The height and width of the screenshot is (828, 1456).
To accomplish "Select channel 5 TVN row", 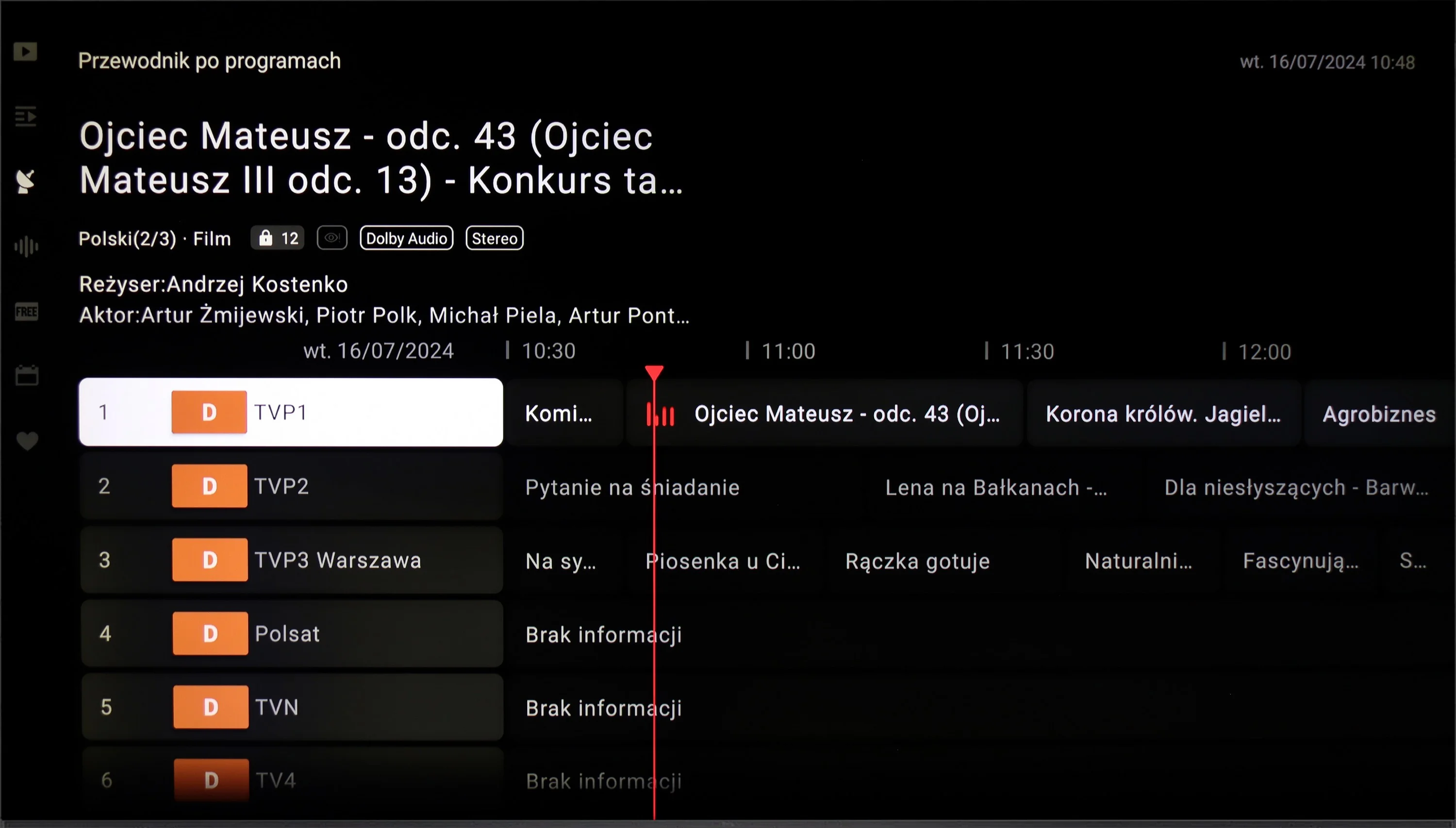I will 292,708.
